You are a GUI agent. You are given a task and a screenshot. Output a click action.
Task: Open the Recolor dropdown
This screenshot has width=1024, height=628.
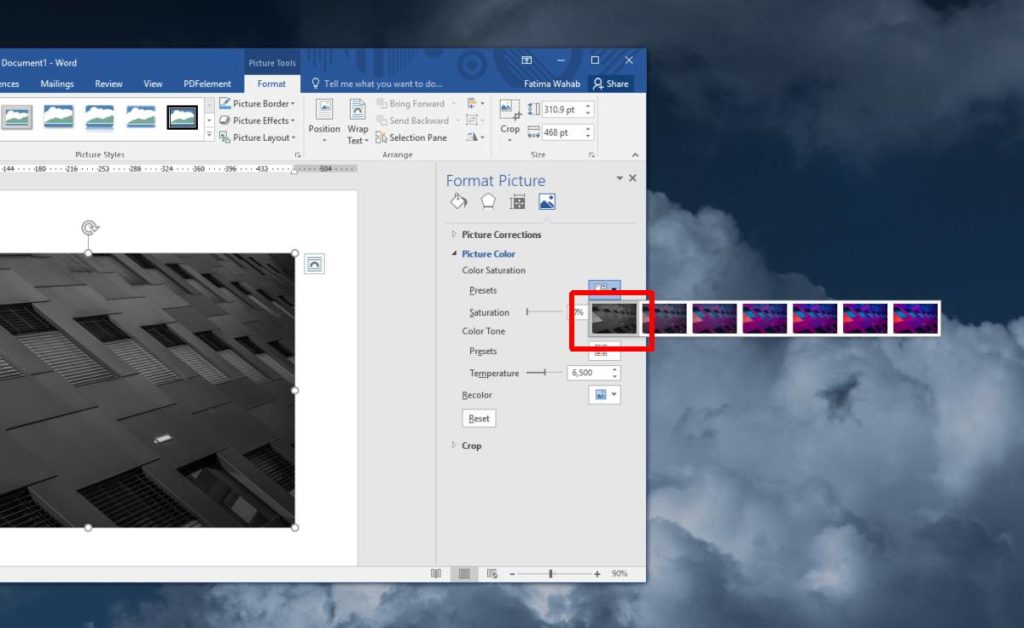604,394
